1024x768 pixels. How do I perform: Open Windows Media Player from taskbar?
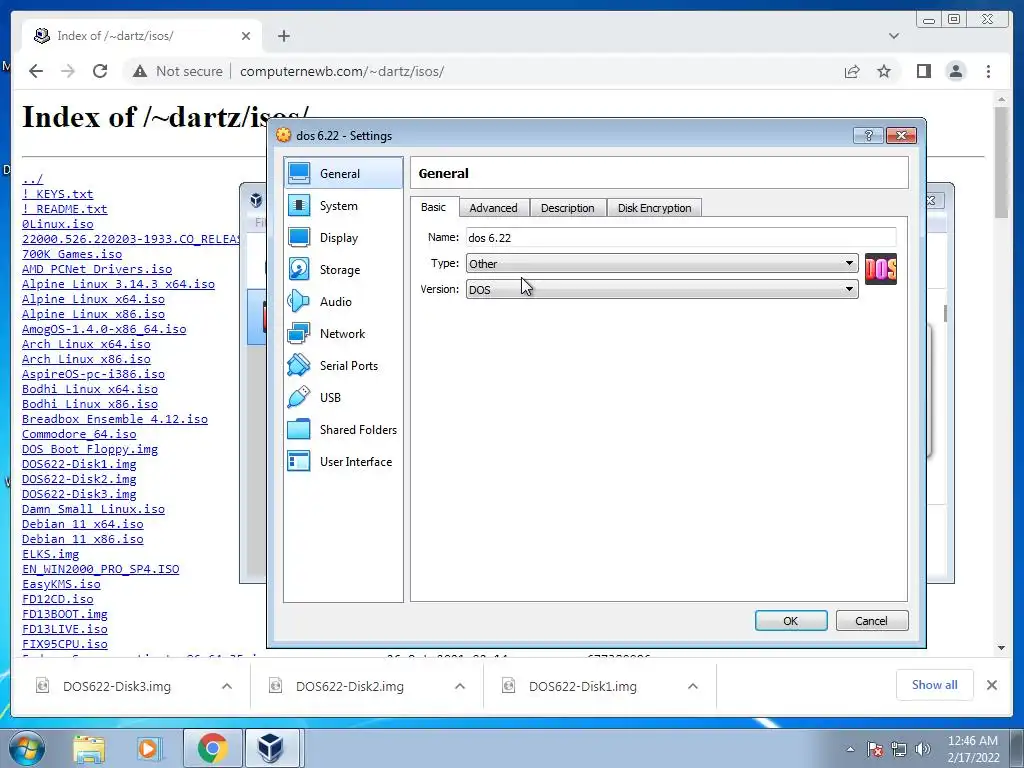(148, 748)
